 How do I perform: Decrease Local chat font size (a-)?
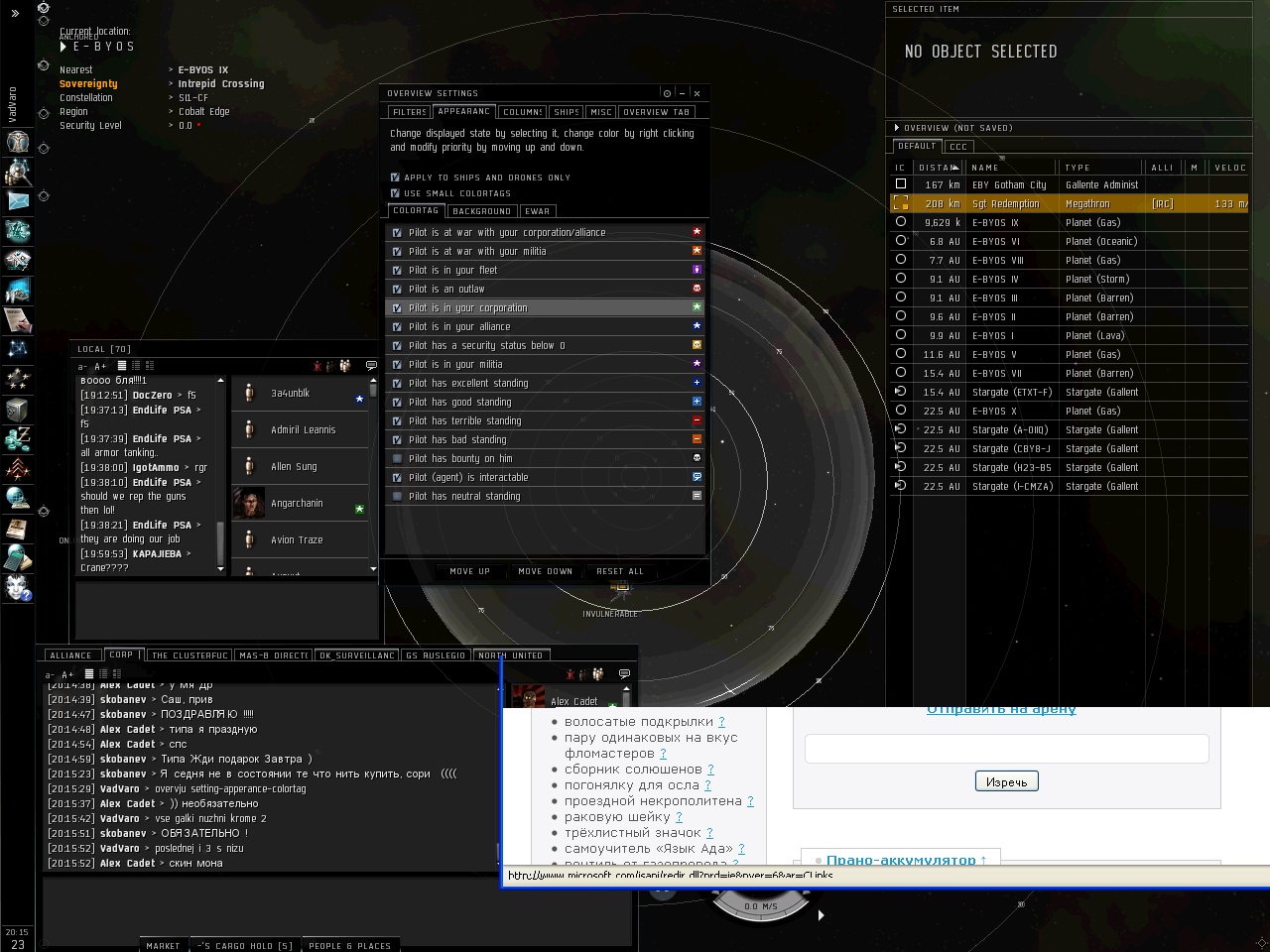pos(82,366)
